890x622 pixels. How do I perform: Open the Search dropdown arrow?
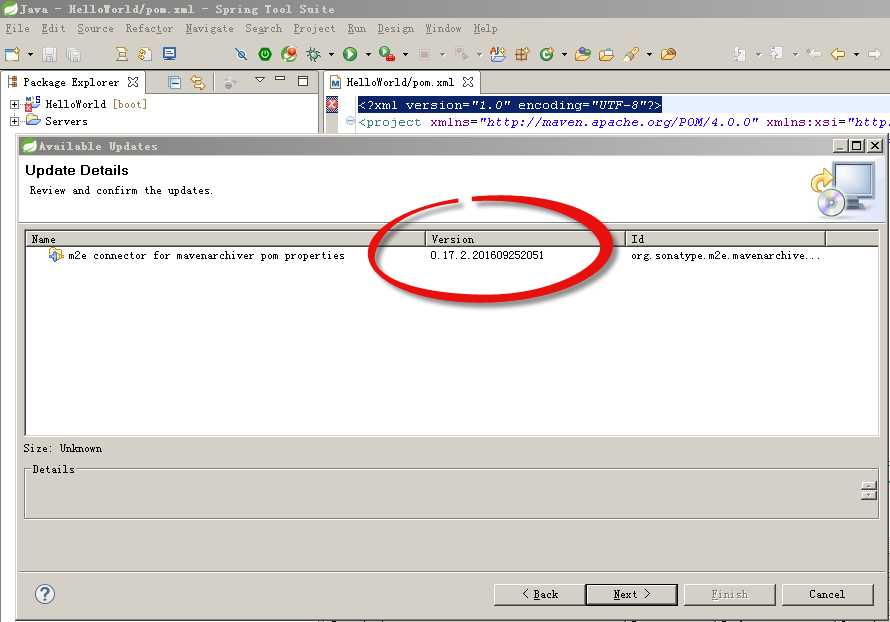pyautogui.click(x=649, y=54)
